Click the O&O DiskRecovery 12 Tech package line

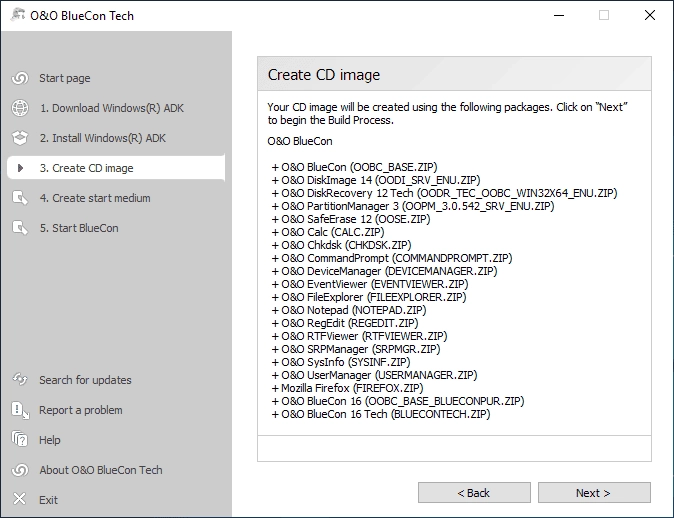point(444,193)
